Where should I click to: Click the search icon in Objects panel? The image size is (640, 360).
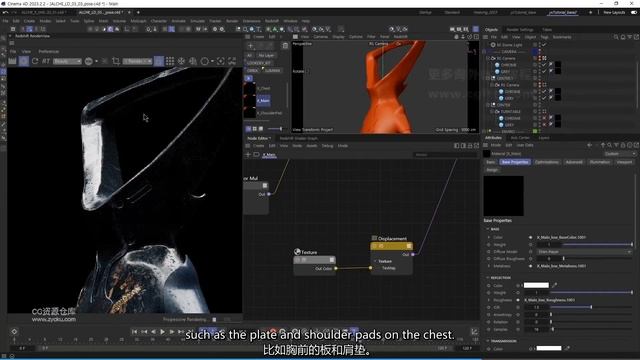616,37
